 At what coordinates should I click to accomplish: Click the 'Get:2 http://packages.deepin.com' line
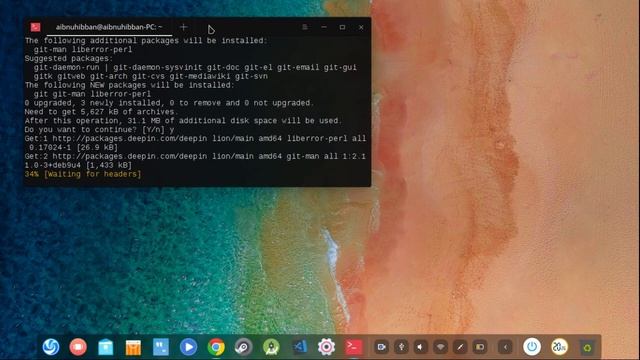point(196,161)
